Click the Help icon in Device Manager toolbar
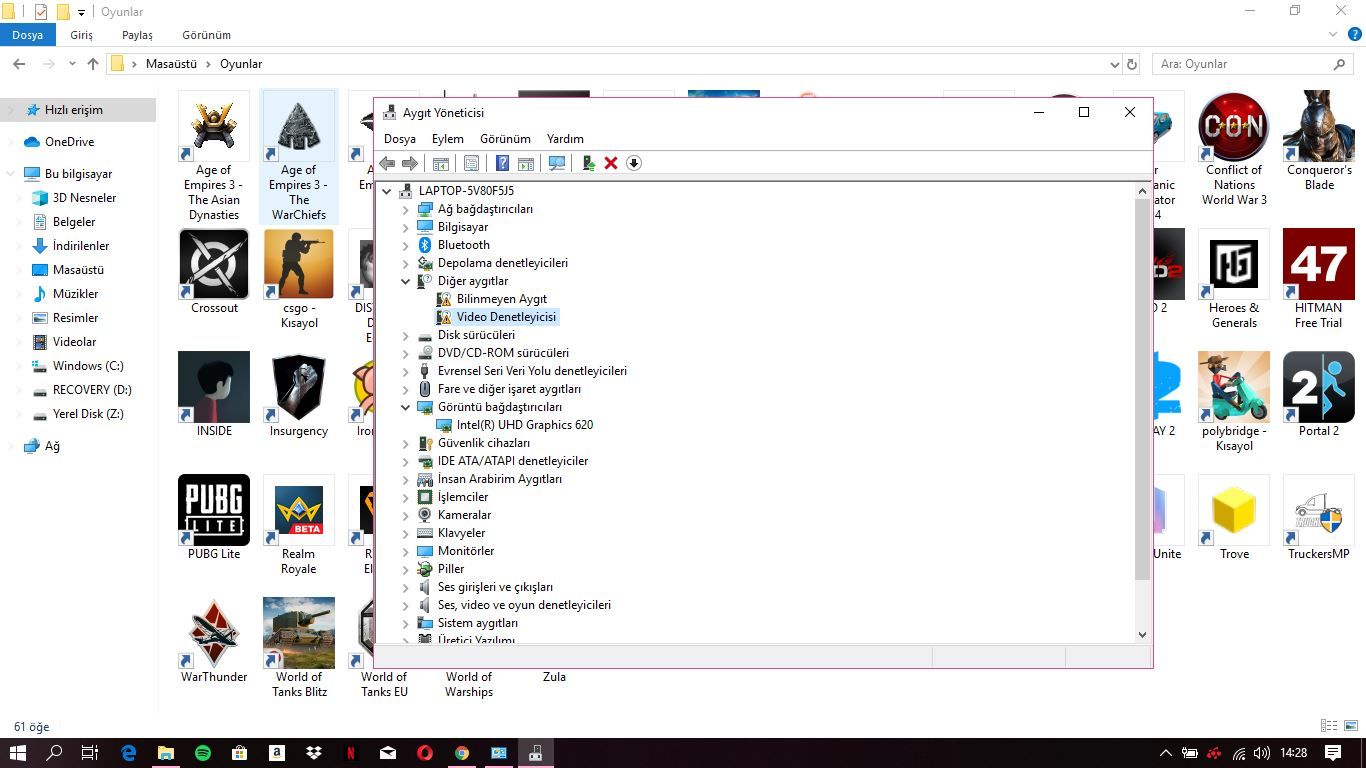 click(502, 163)
